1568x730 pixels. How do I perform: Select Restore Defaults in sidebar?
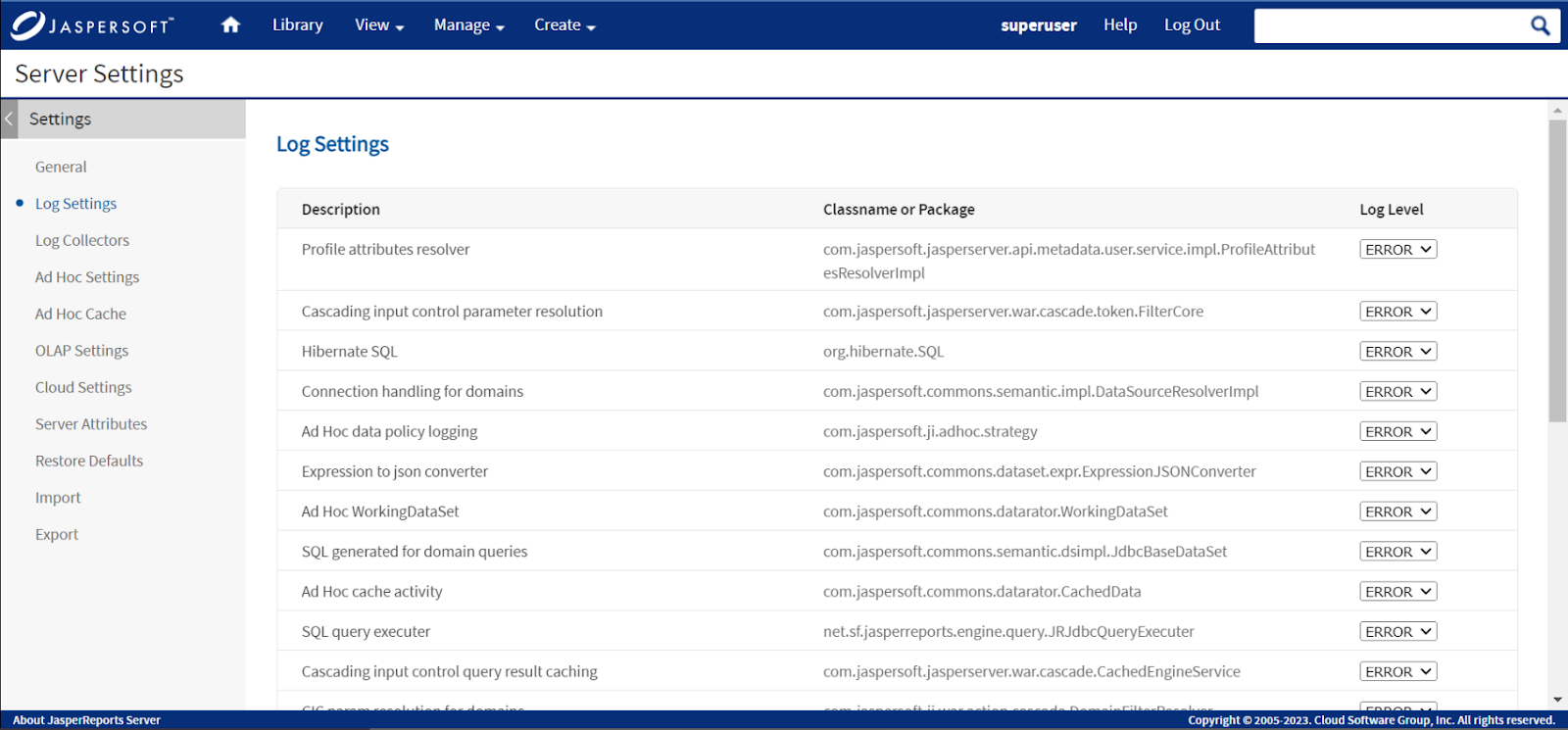tap(89, 462)
